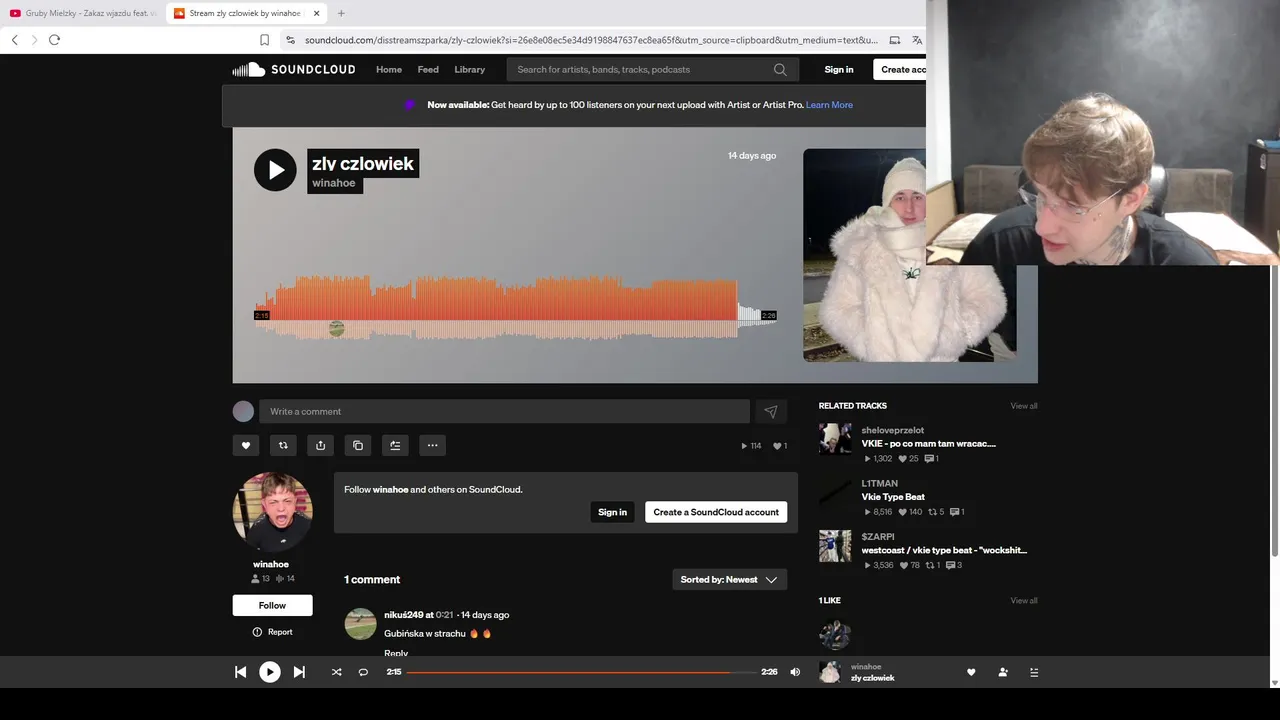Open the Next up queue icon

tap(1034, 672)
